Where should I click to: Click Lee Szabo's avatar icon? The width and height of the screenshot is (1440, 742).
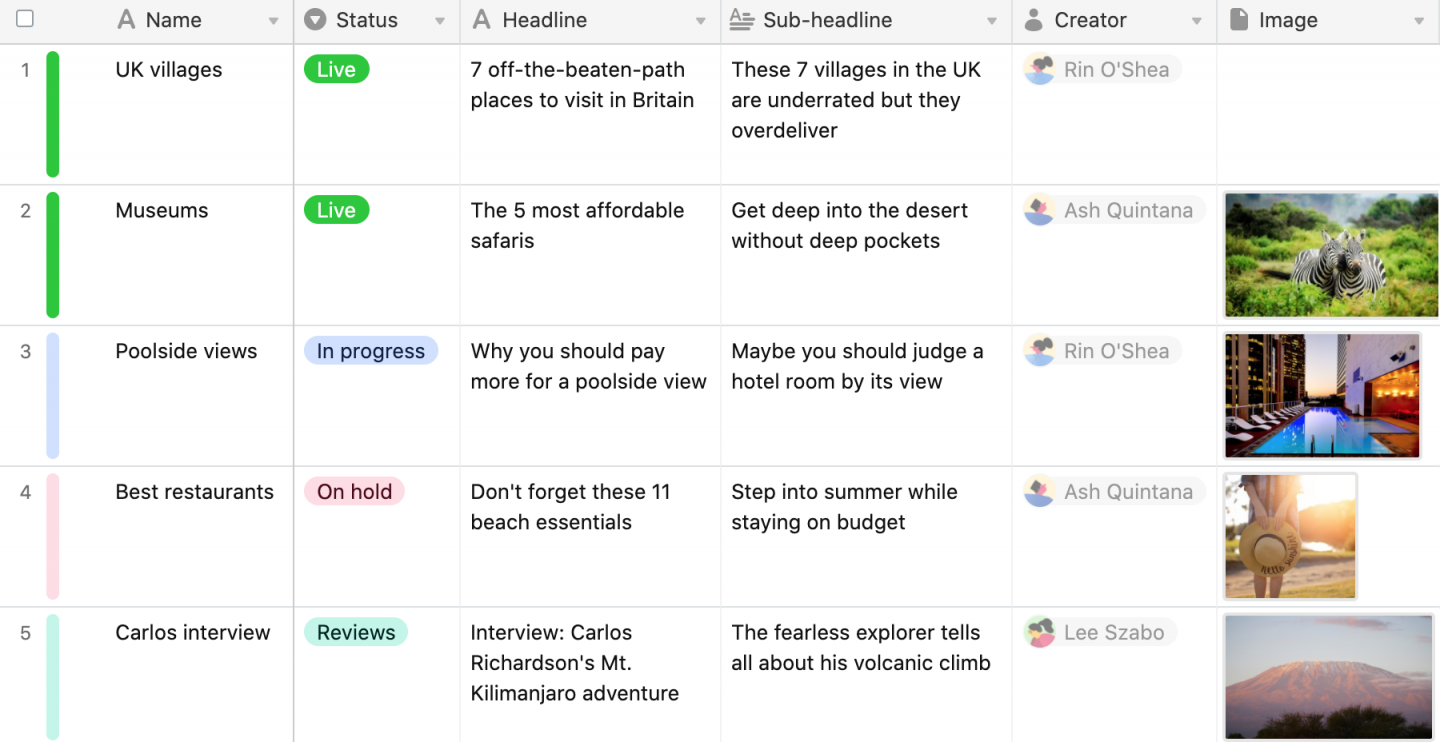point(1040,633)
